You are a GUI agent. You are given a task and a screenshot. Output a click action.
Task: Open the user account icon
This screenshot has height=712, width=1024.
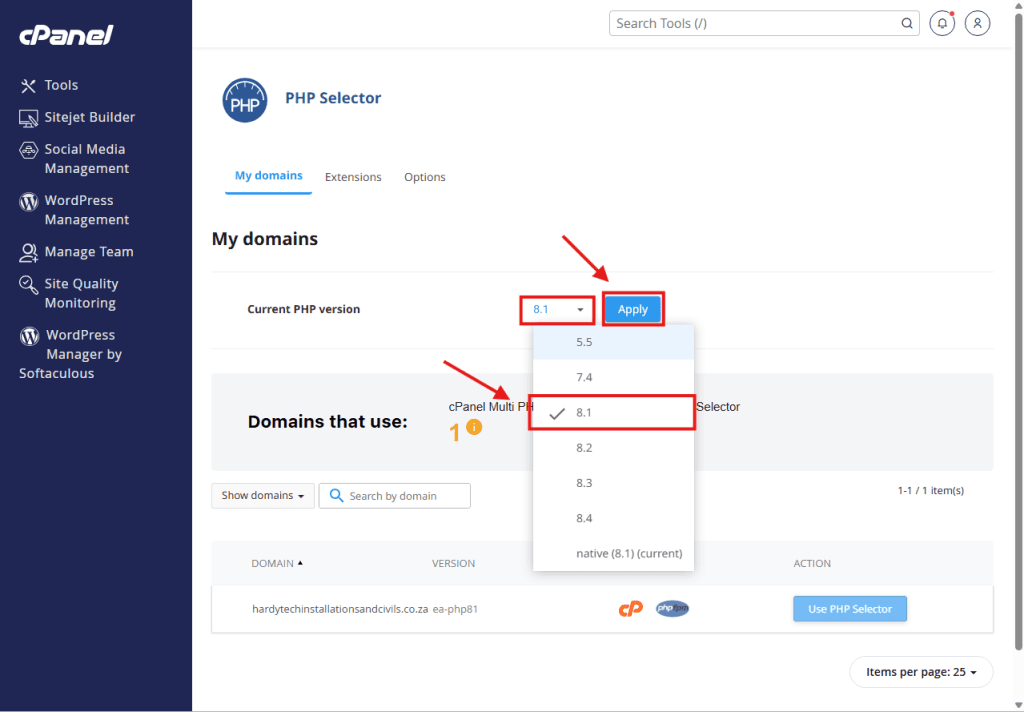coord(978,23)
